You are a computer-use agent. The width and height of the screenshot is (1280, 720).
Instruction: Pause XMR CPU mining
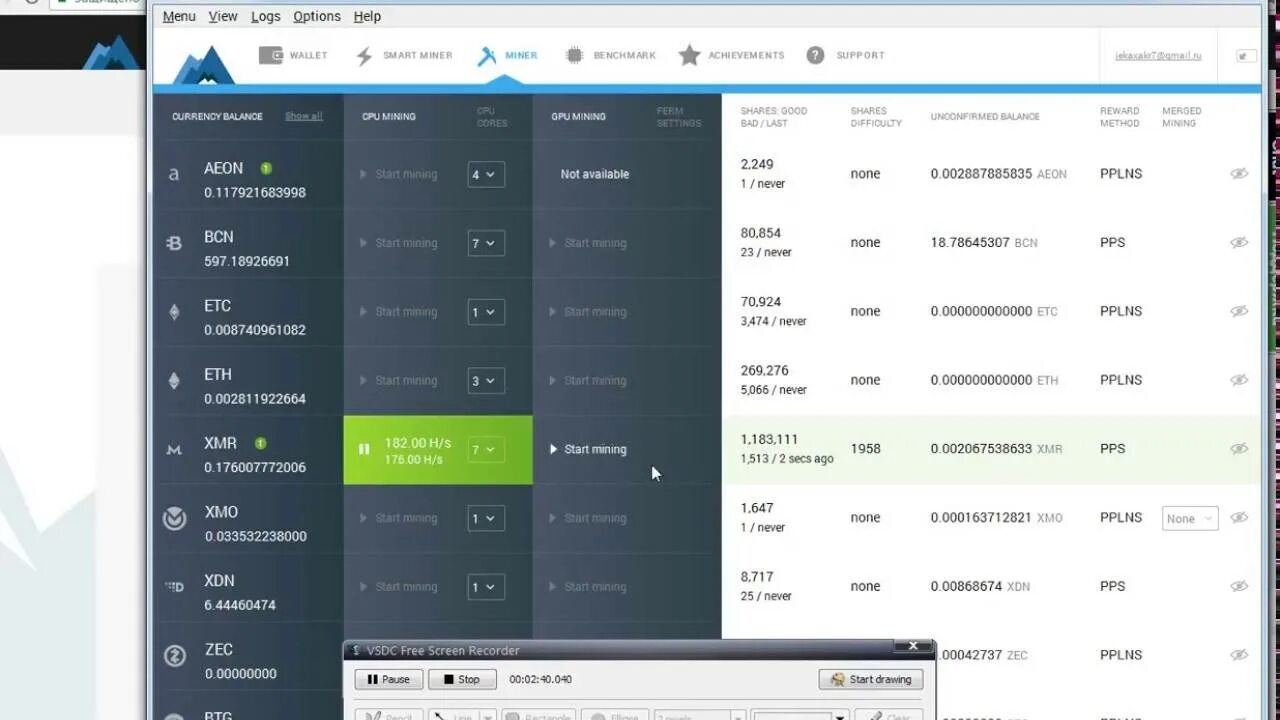pos(364,450)
